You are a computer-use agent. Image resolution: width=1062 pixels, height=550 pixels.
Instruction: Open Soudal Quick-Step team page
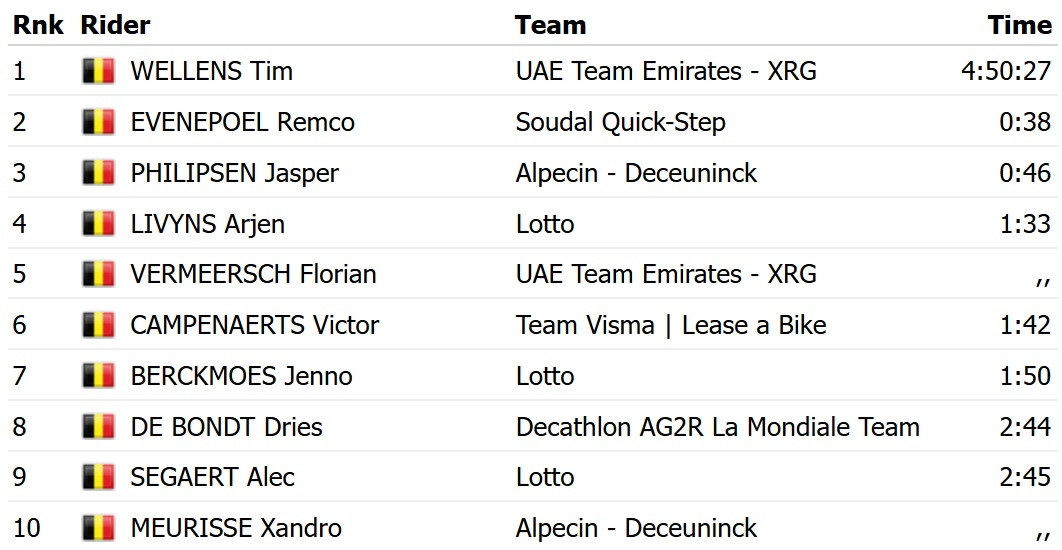[x=620, y=122]
